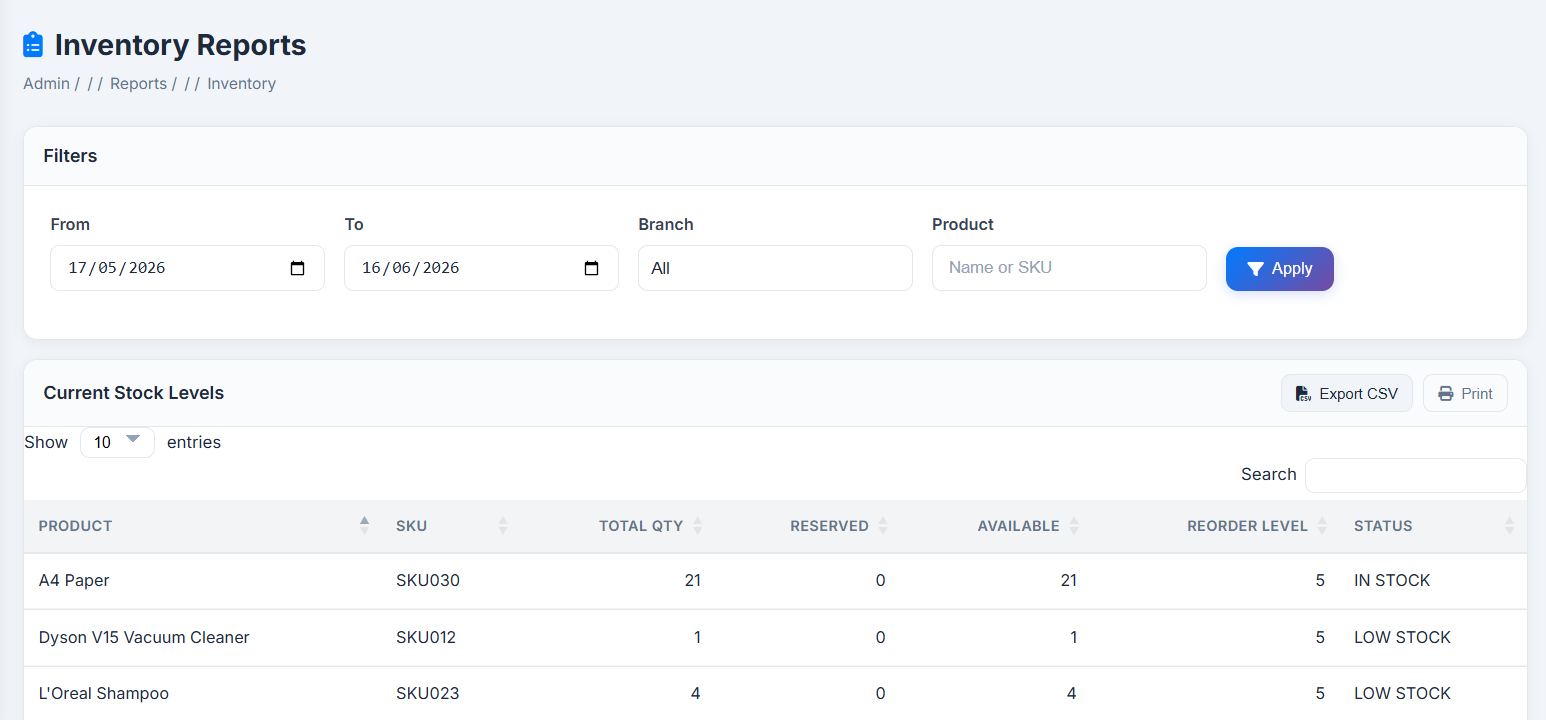Sort by Available column sort arrows
This screenshot has height=720, width=1546.
tap(1074, 526)
